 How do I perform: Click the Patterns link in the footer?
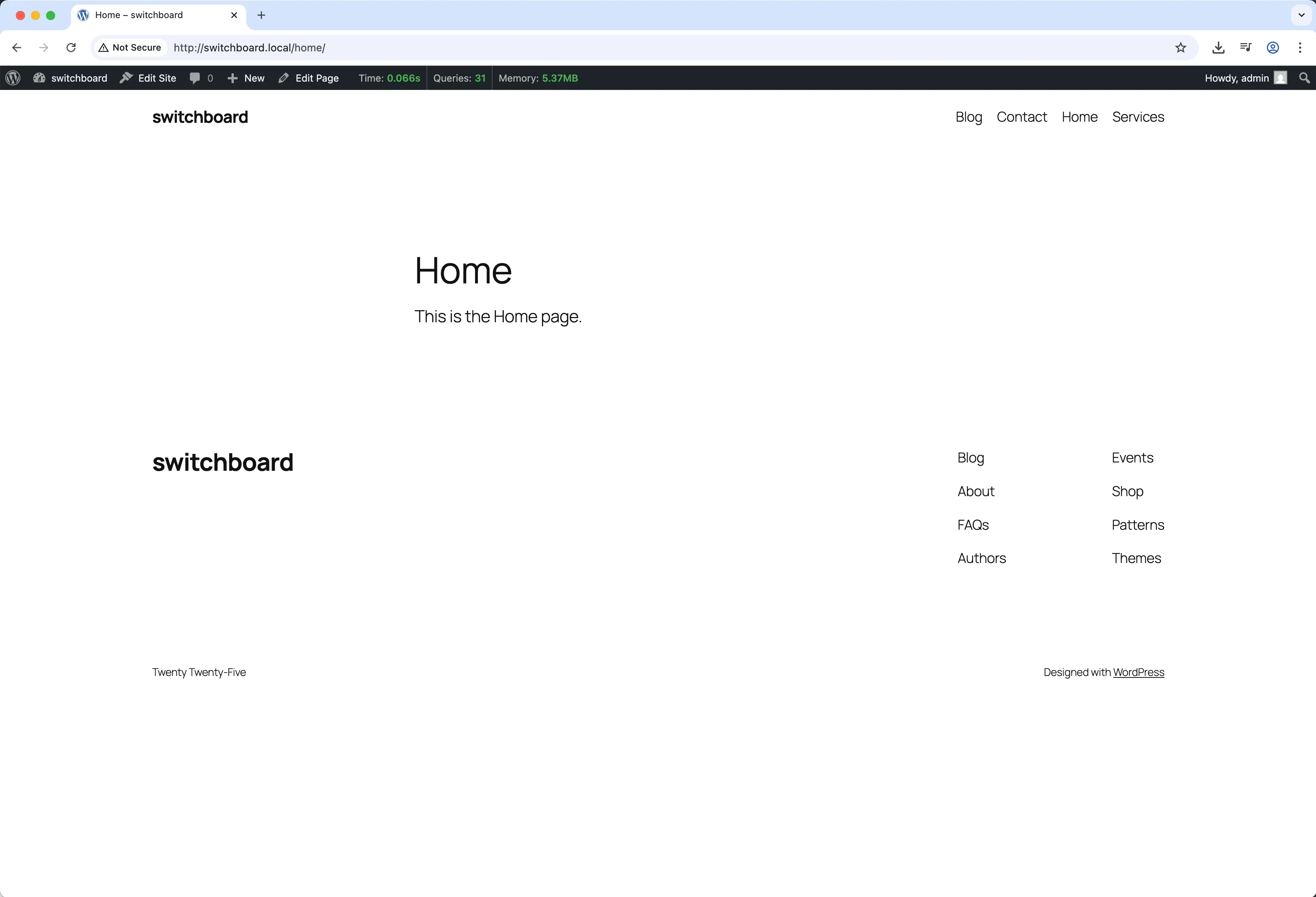point(1138,525)
